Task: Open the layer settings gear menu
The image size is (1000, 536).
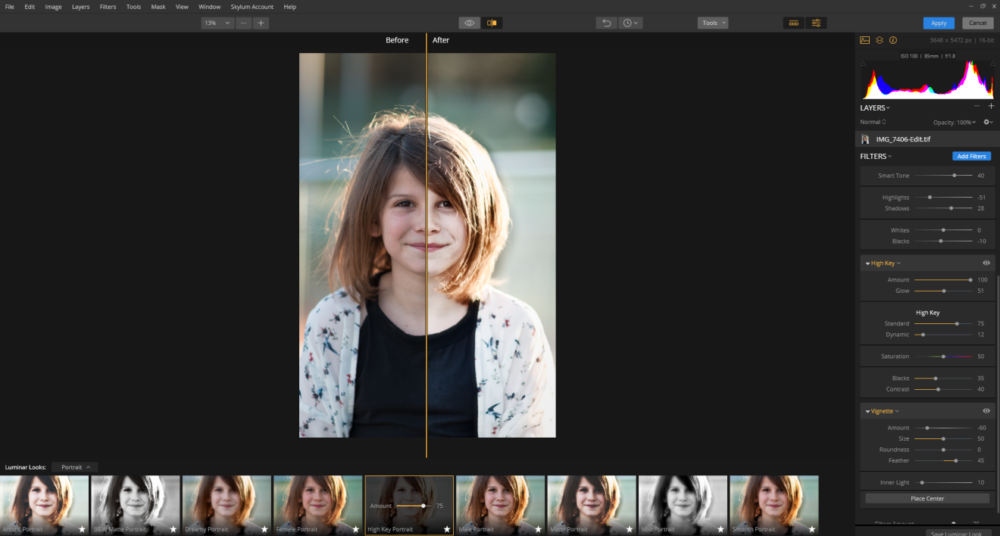Action: tap(988, 122)
